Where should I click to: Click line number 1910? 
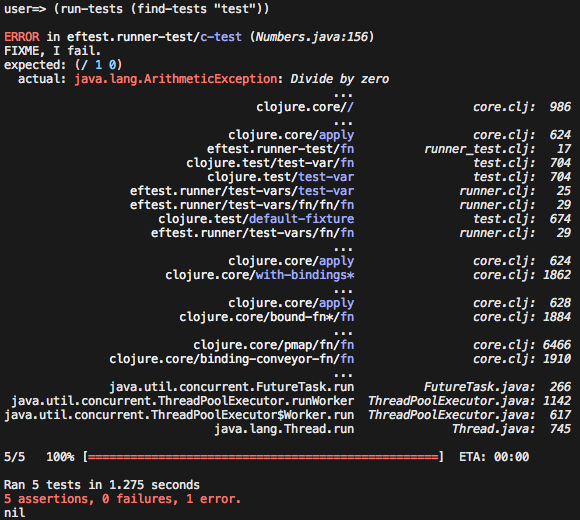[x=557, y=359]
